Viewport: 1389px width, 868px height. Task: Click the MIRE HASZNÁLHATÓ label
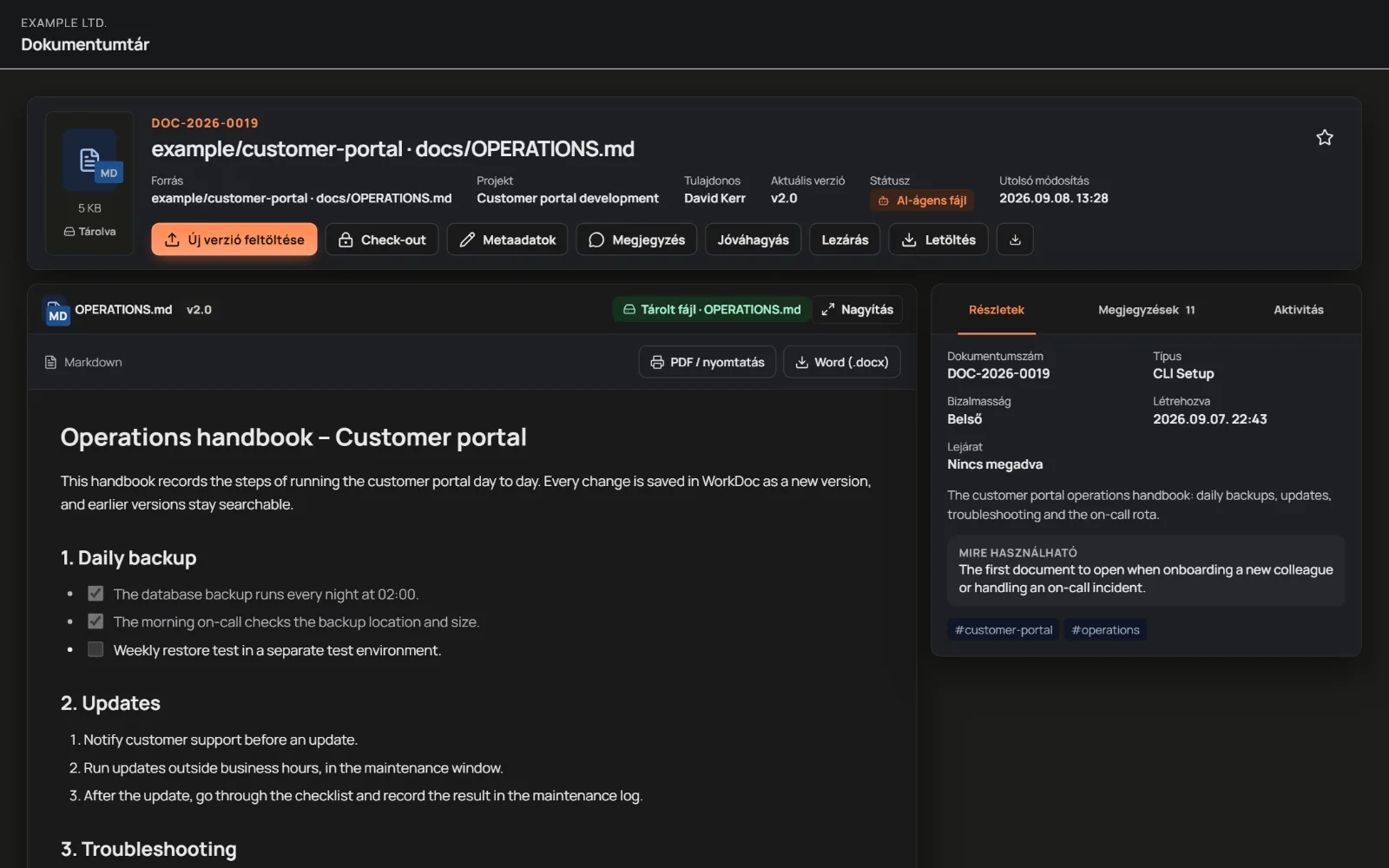[x=1017, y=553]
